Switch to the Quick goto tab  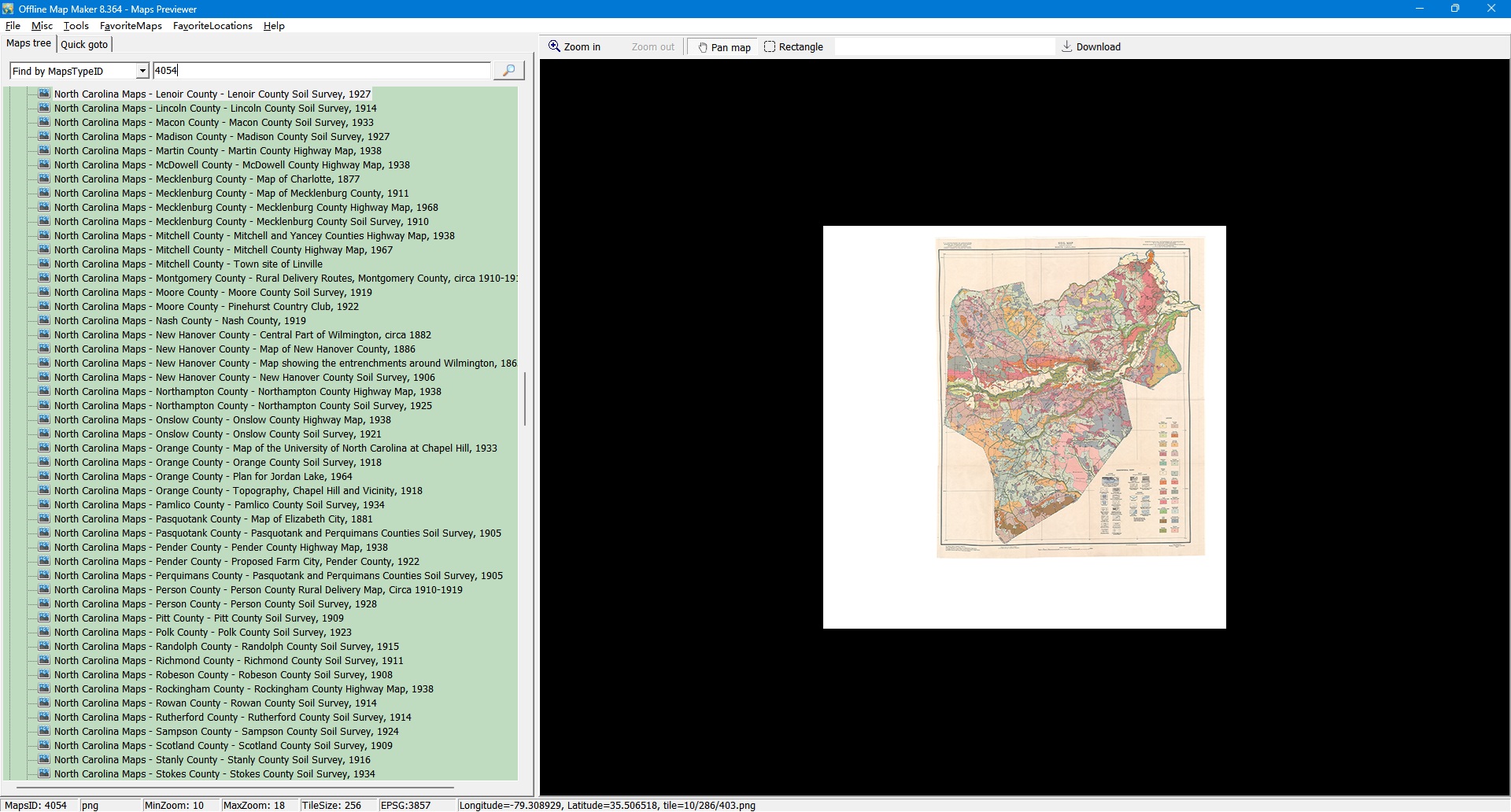click(84, 45)
